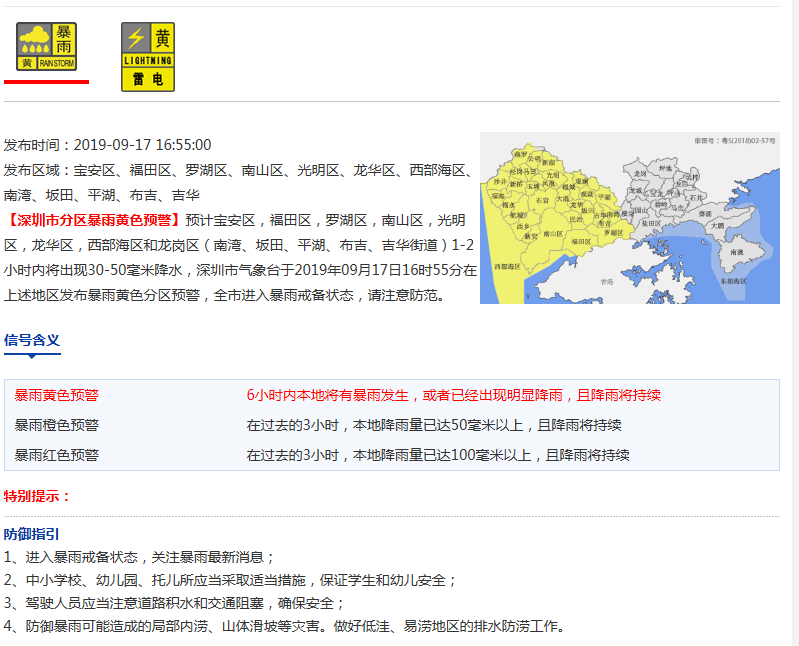Select the yellow lightning warning icon
The width and height of the screenshot is (799, 646).
coord(148,57)
